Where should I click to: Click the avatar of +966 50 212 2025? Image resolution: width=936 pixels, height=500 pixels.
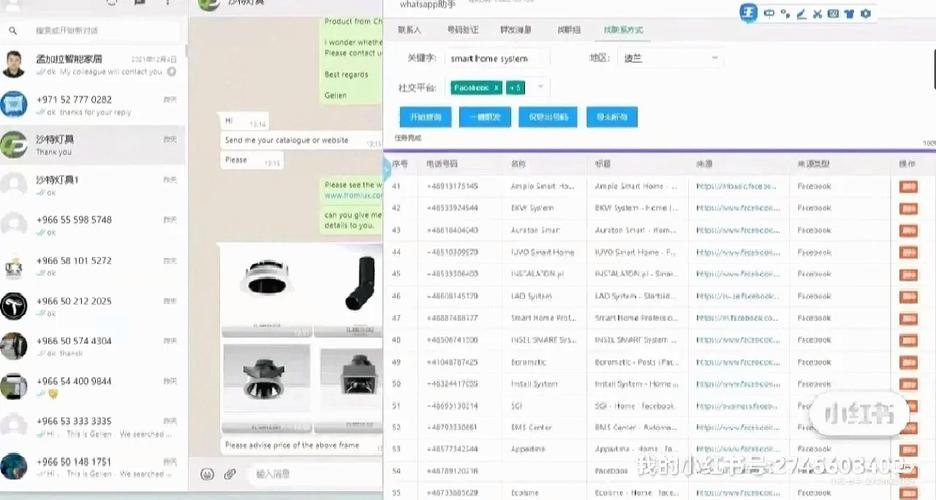click(13, 306)
